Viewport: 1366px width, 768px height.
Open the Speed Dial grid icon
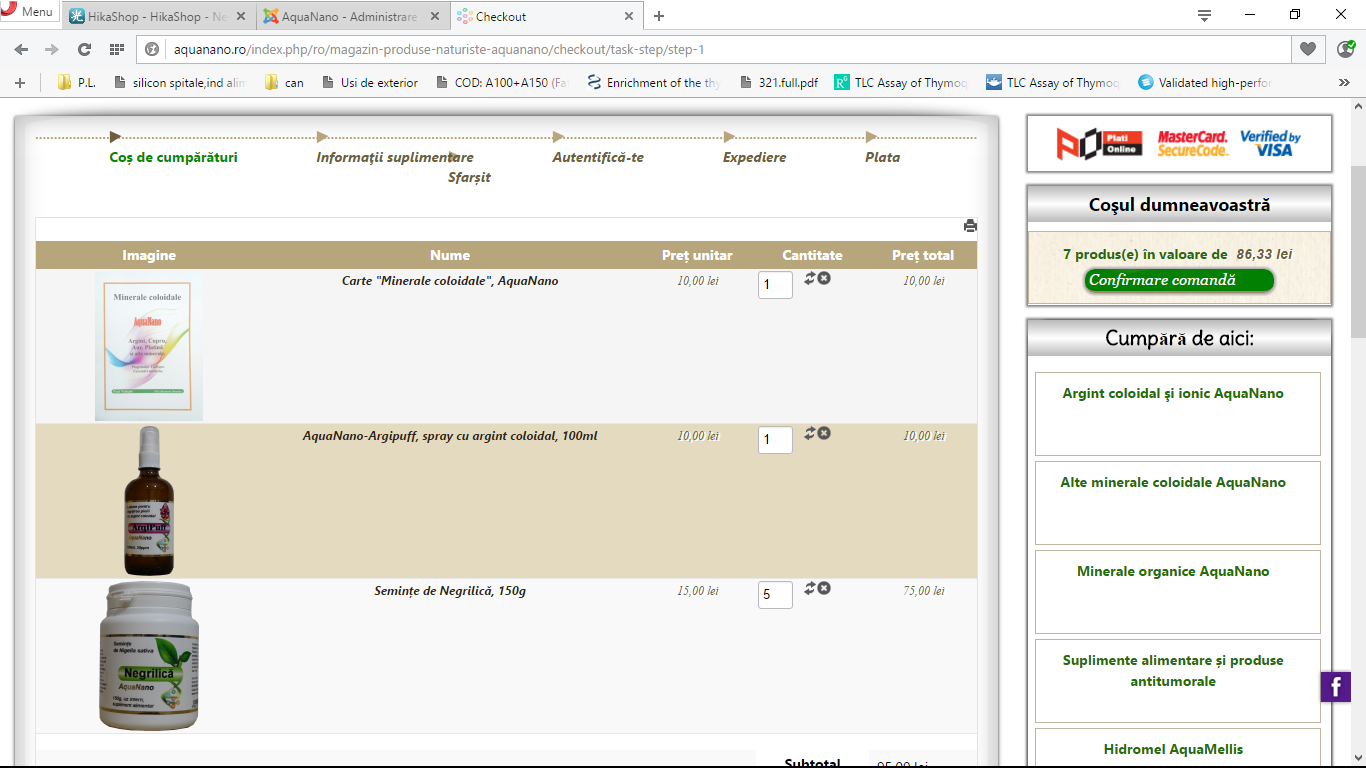coord(117,49)
